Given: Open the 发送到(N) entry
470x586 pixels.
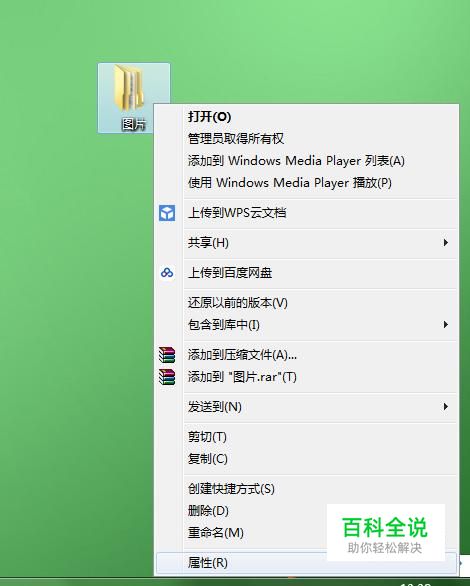Looking at the screenshot, I should (x=306, y=406).
